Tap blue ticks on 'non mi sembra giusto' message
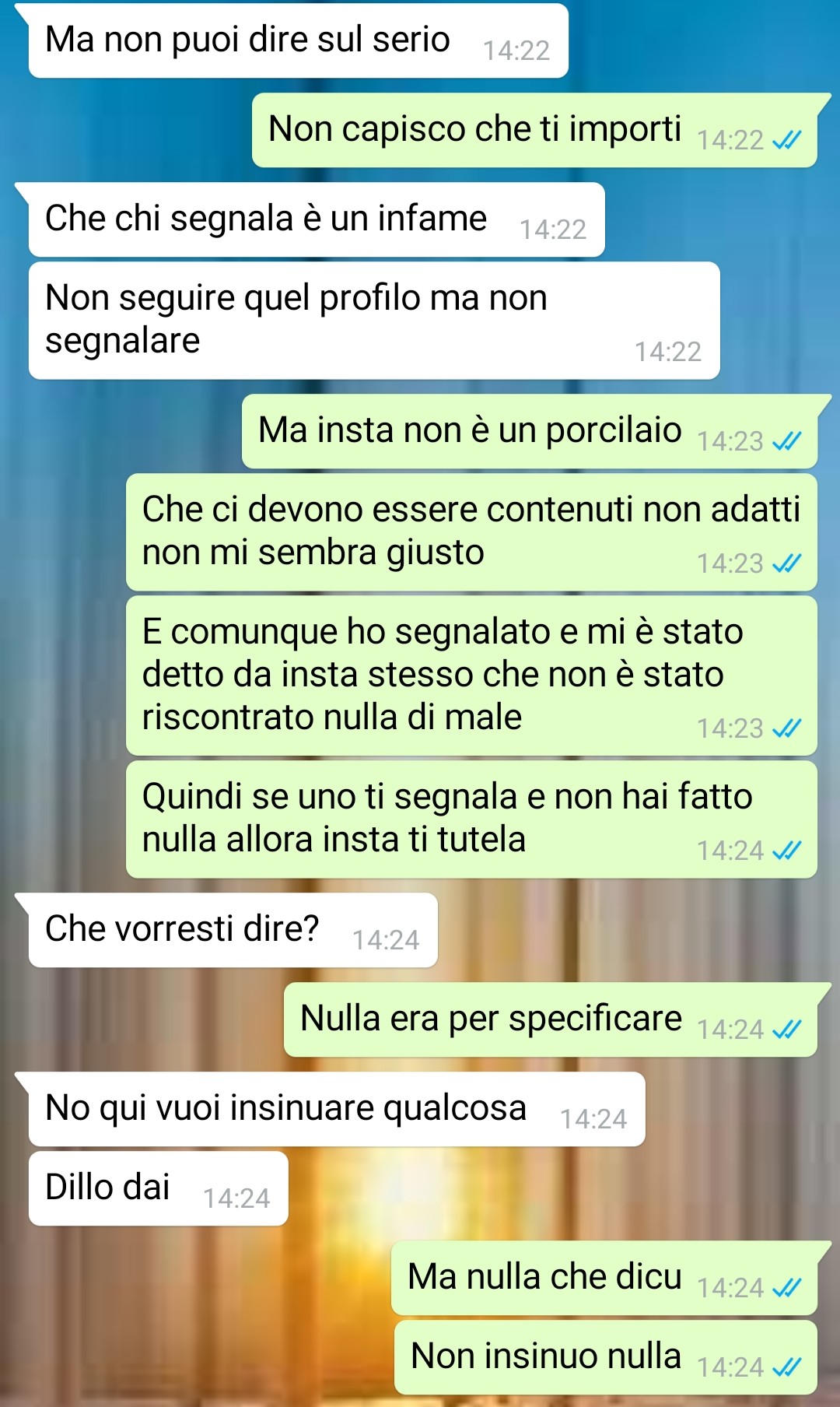 [x=786, y=563]
